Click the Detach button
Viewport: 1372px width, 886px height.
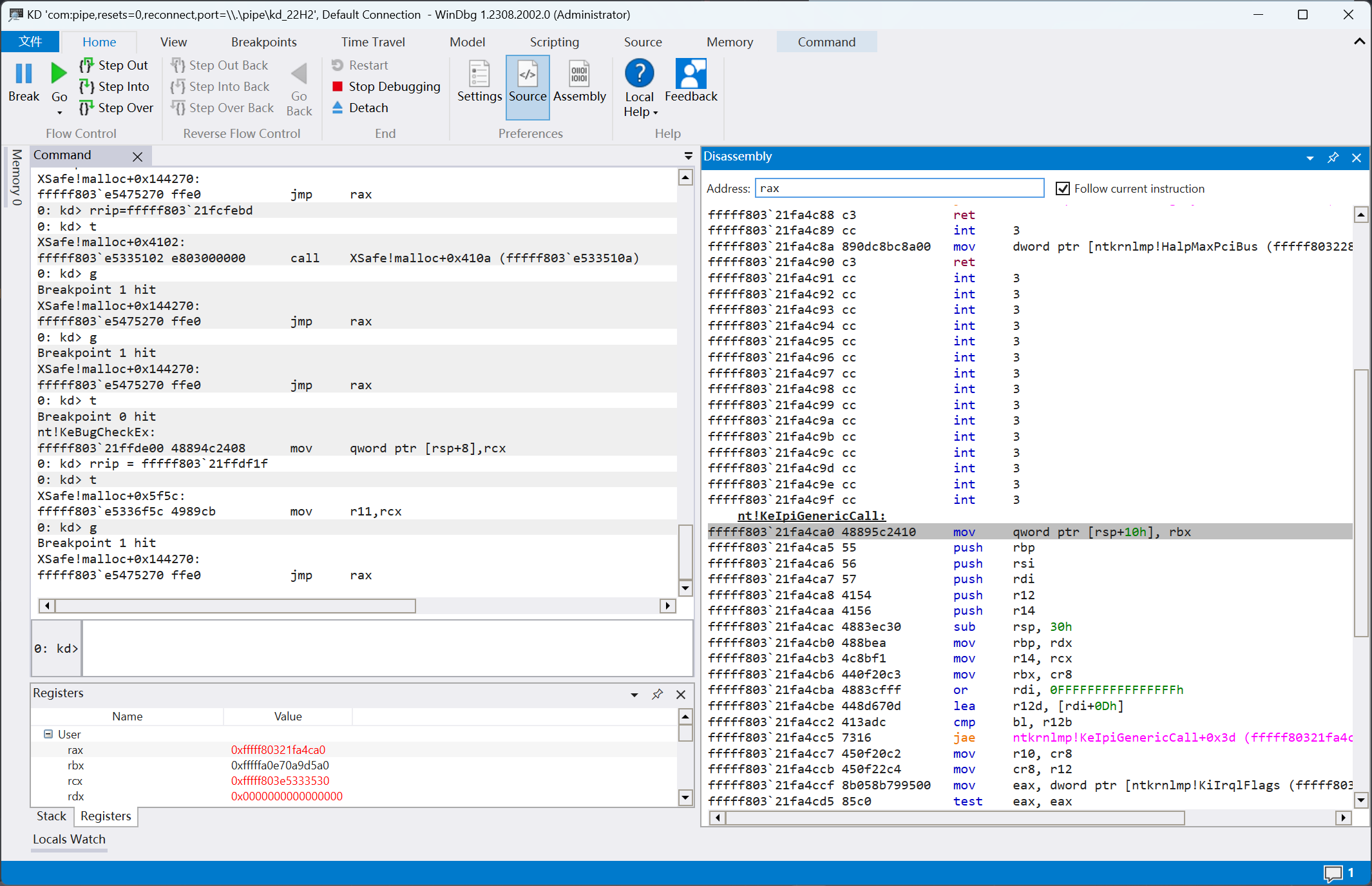click(359, 108)
